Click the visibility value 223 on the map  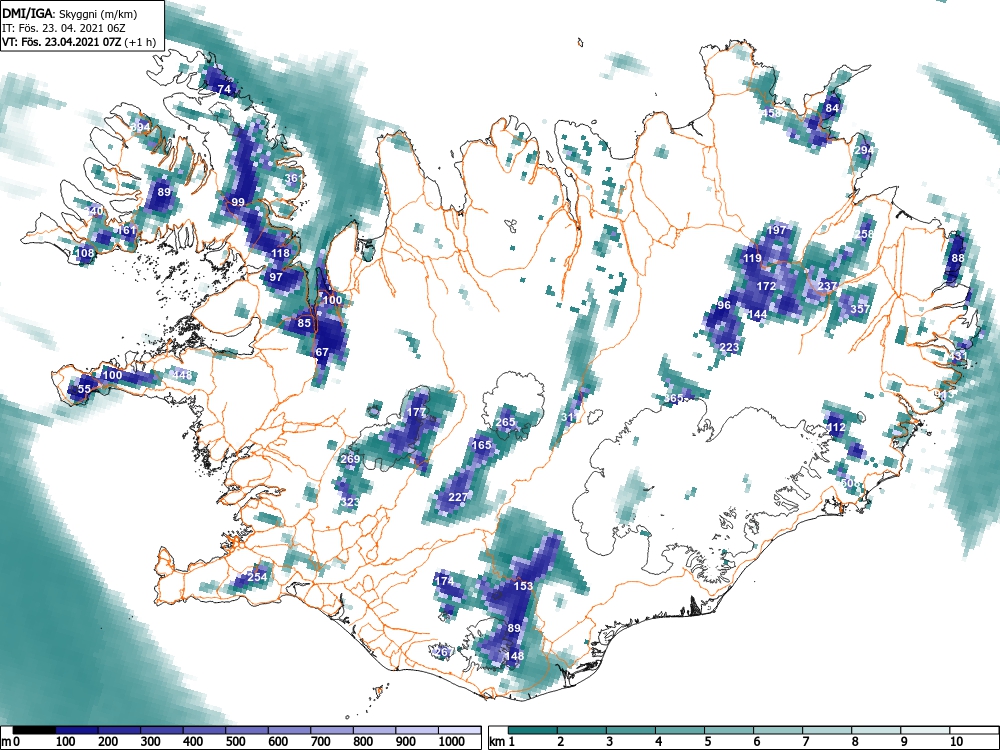(x=729, y=347)
